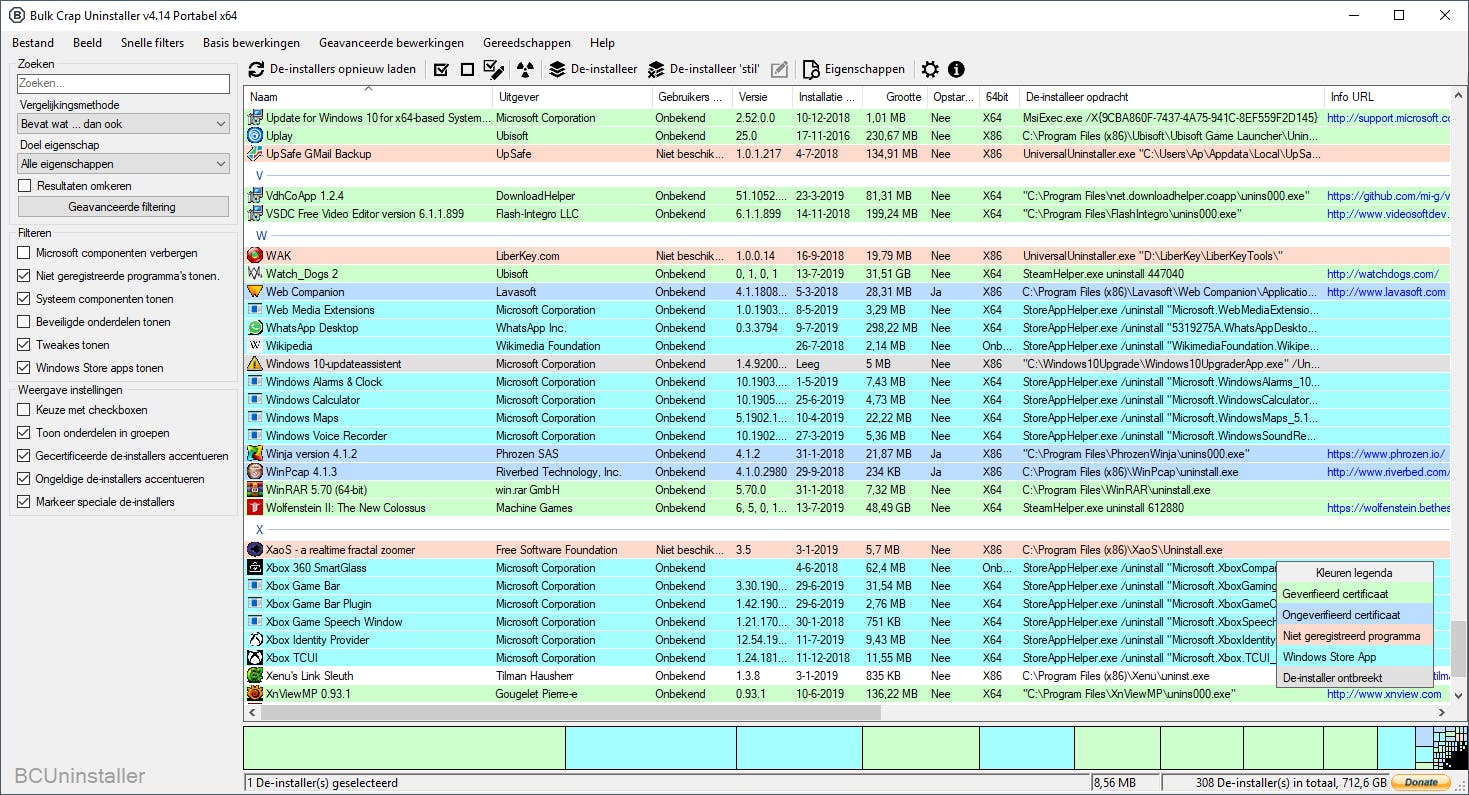Uncheck Windows Store apps tonen

[25, 368]
